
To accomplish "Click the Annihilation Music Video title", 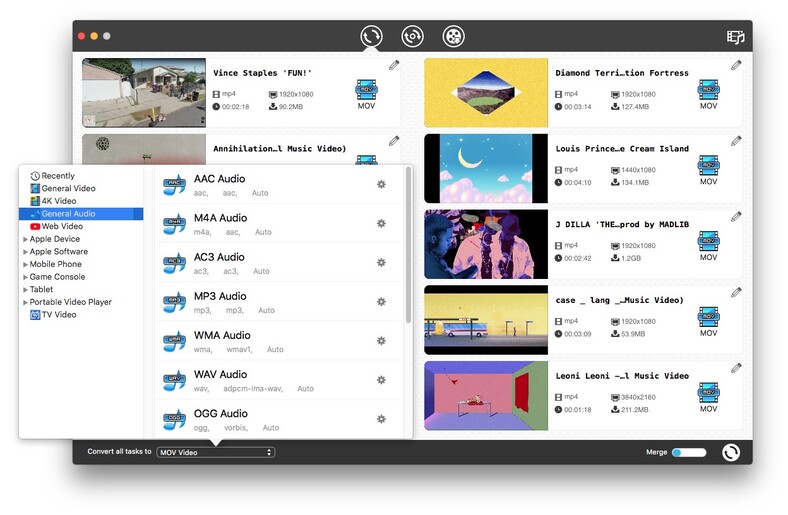I will 279,149.
